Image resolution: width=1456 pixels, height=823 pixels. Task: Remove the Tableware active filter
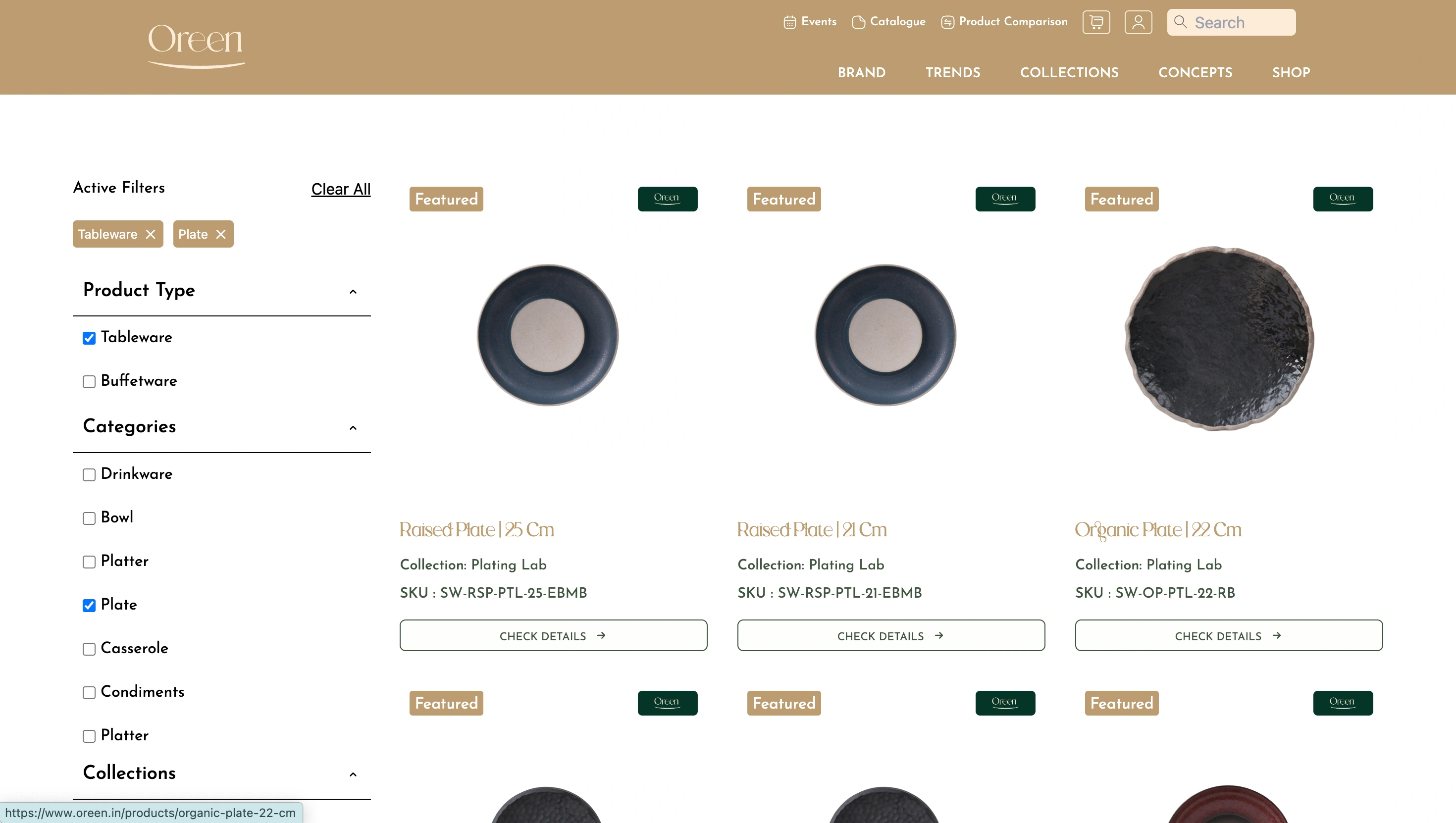pos(151,234)
